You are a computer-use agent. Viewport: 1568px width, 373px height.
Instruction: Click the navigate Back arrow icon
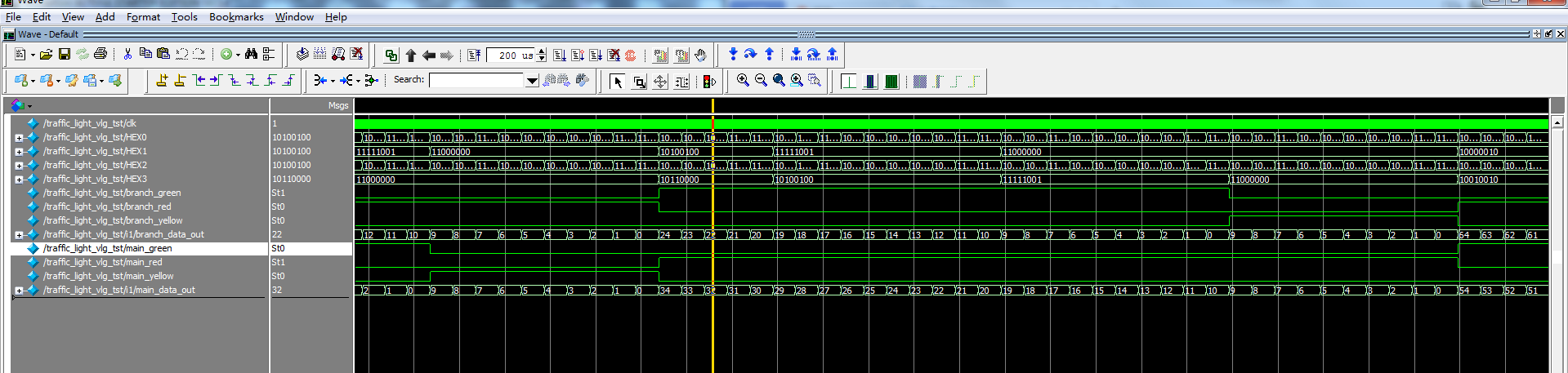428,56
